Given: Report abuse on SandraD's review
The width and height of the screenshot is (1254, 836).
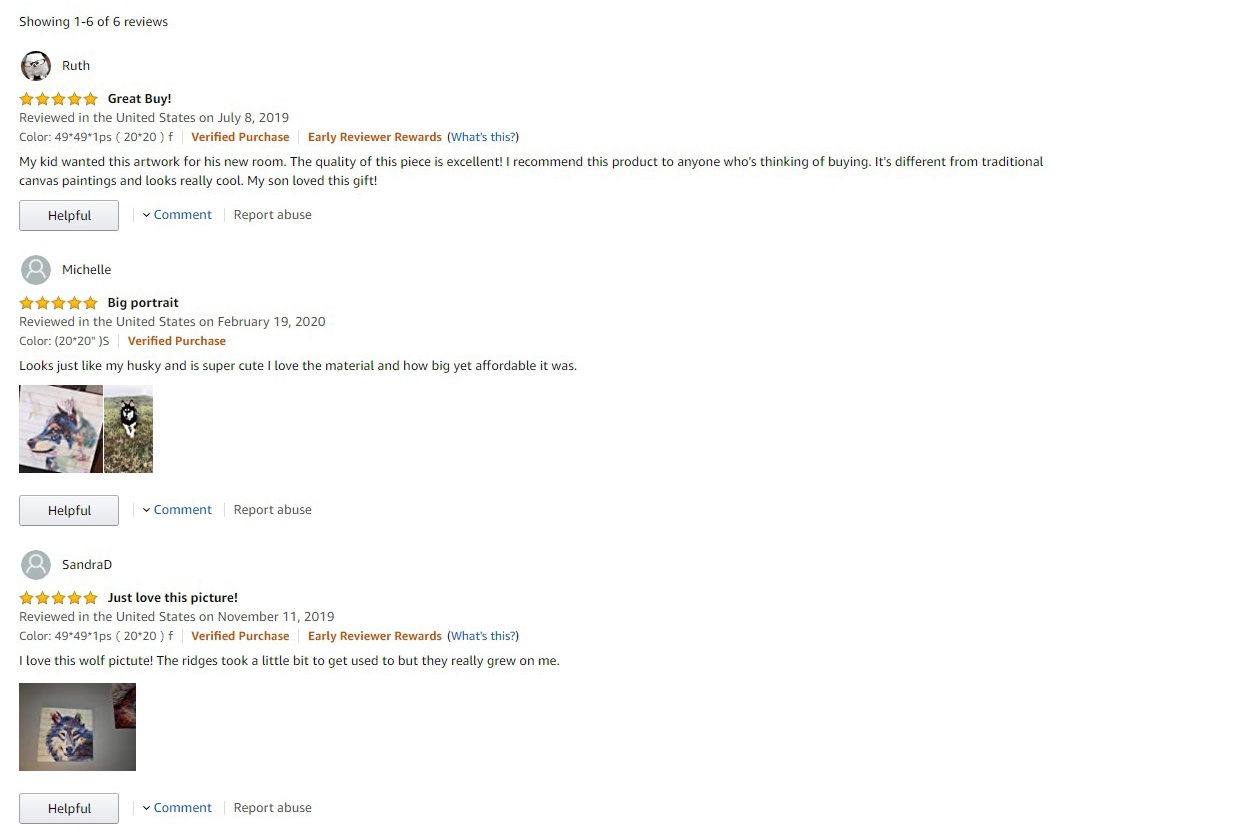Looking at the screenshot, I should (x=273, y=808).
